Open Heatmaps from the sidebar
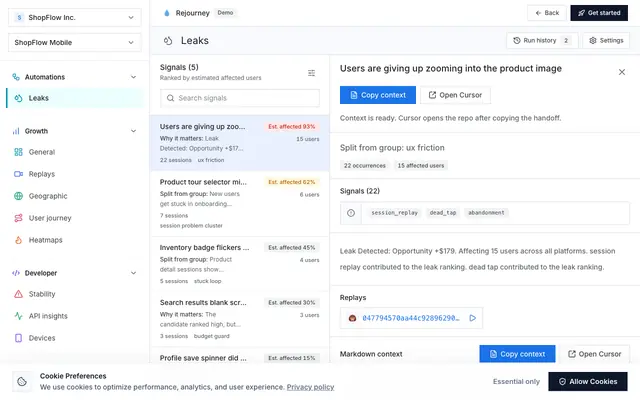Image resolution: width=640 pixels, height=400 pixels. point(45,240)
